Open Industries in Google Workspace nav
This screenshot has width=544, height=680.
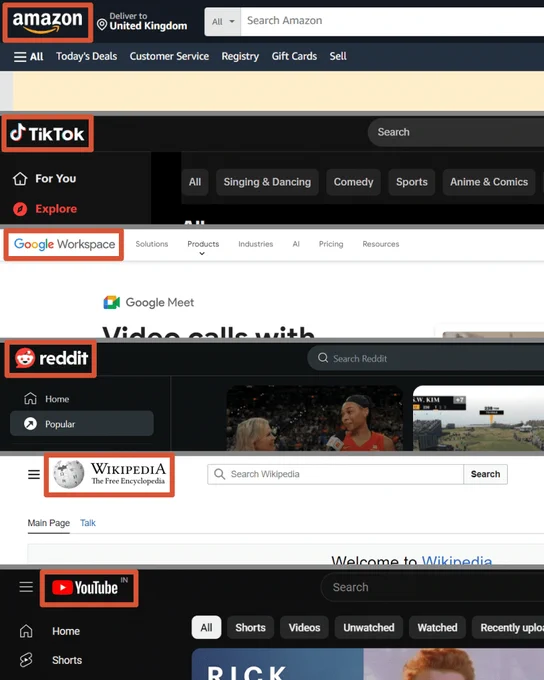point(256,244)
